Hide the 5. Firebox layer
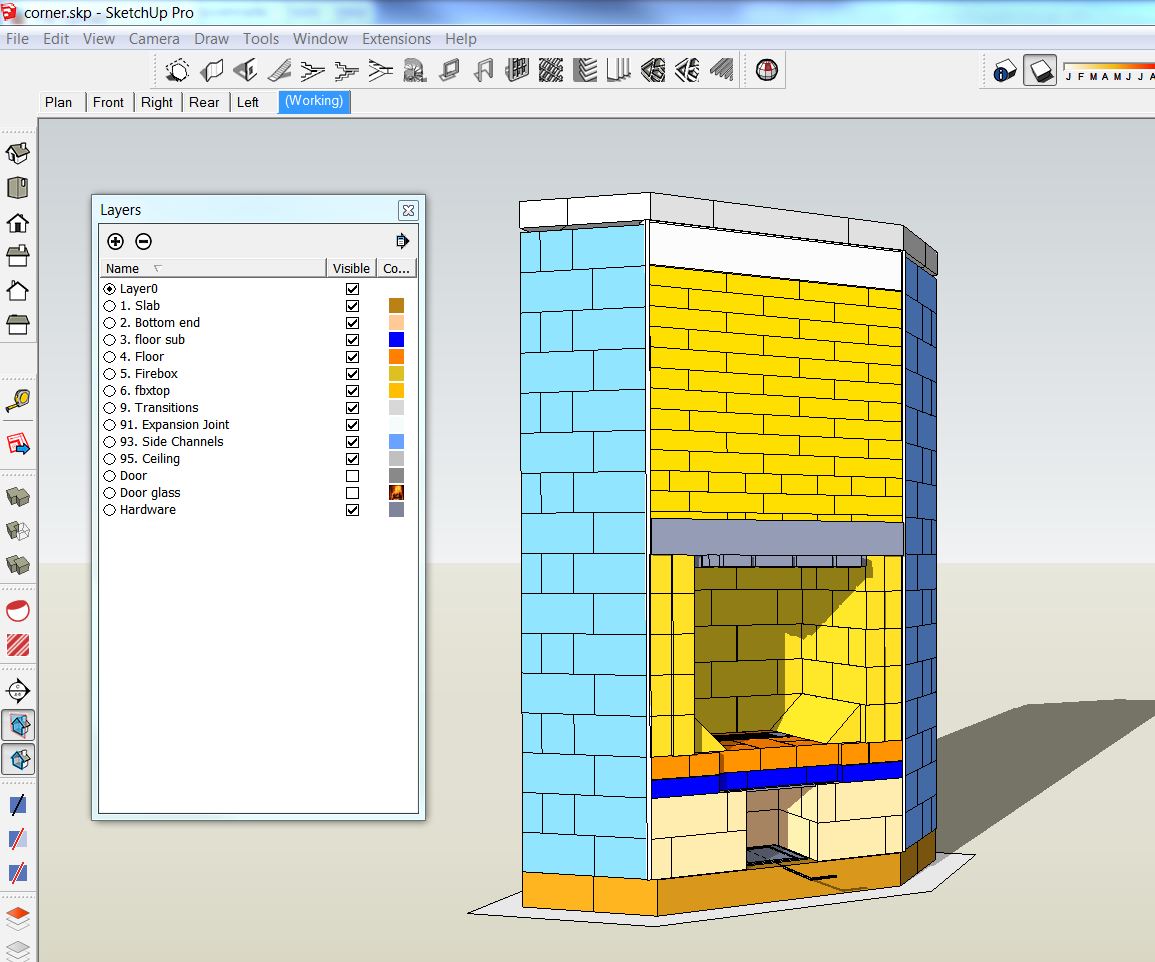Screen dimensions: 1155x962 [x=352, y=374]
